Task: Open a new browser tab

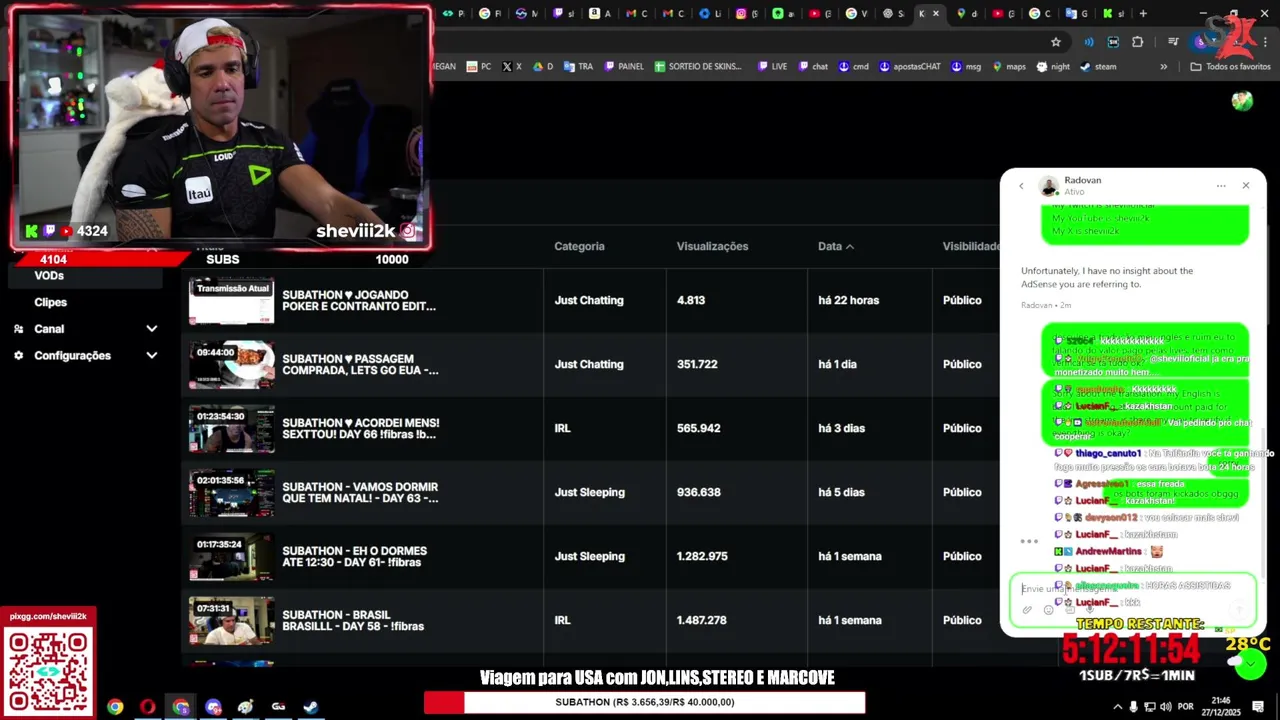Action: [x=1143, y=14]
